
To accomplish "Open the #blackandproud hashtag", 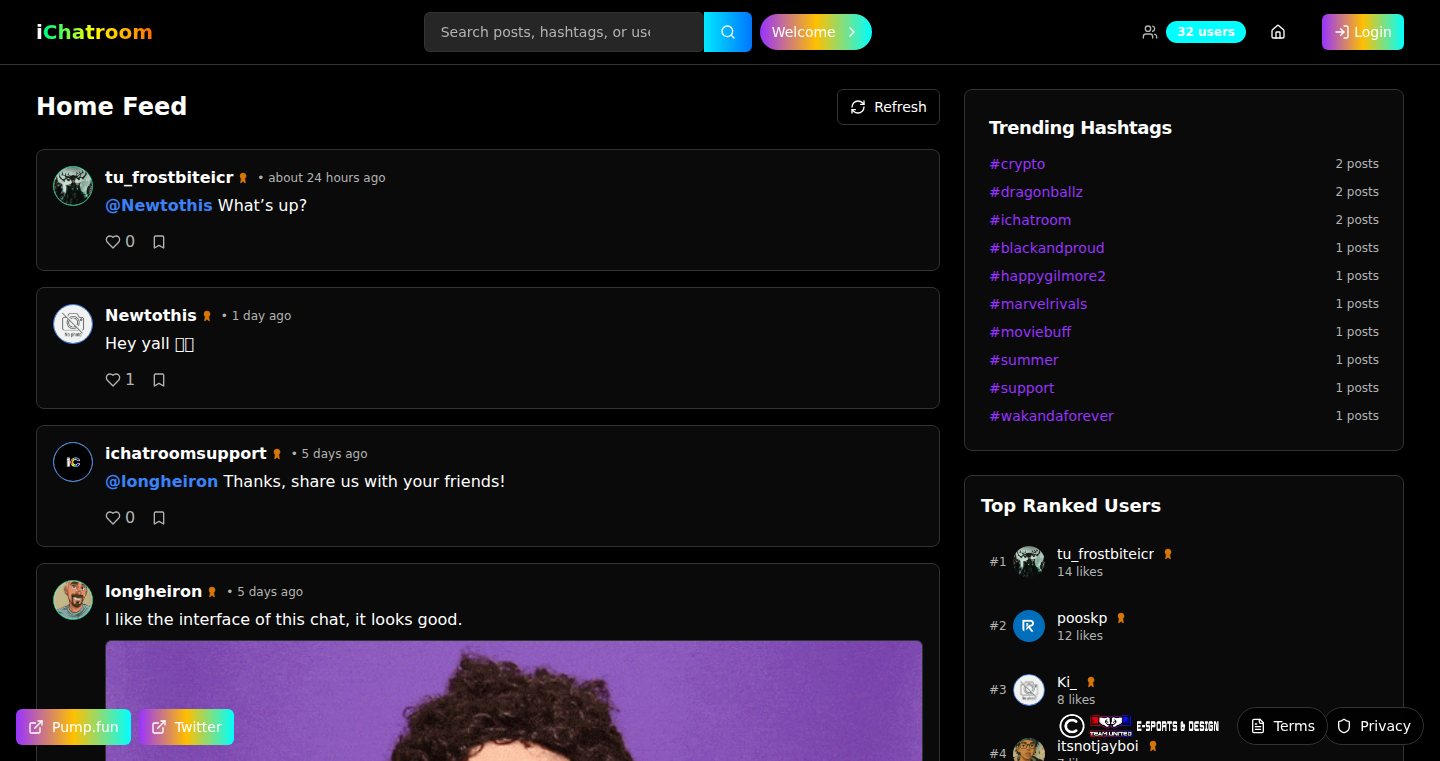I will pos(1047,248).
